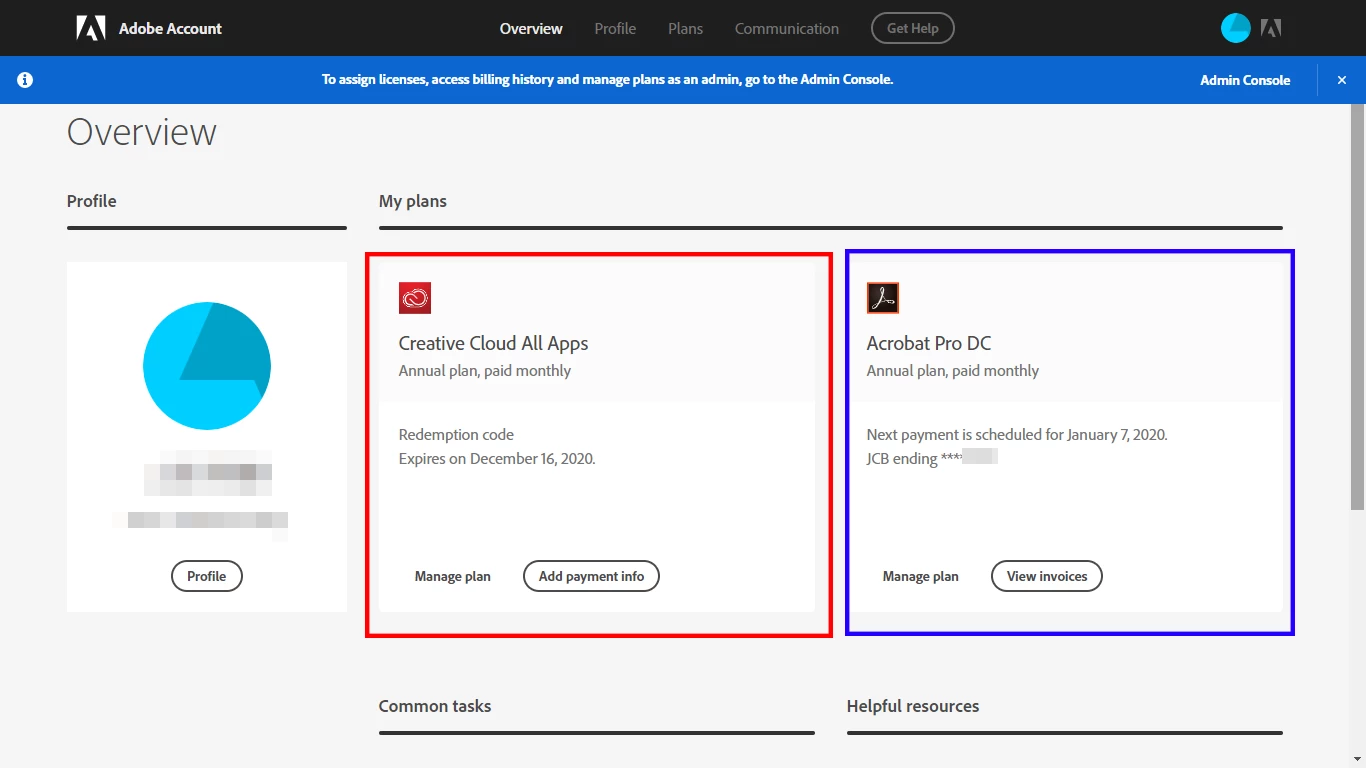Click the JCB ending card text
This screenshot has height=768, width=1366.
pos(932,459)
